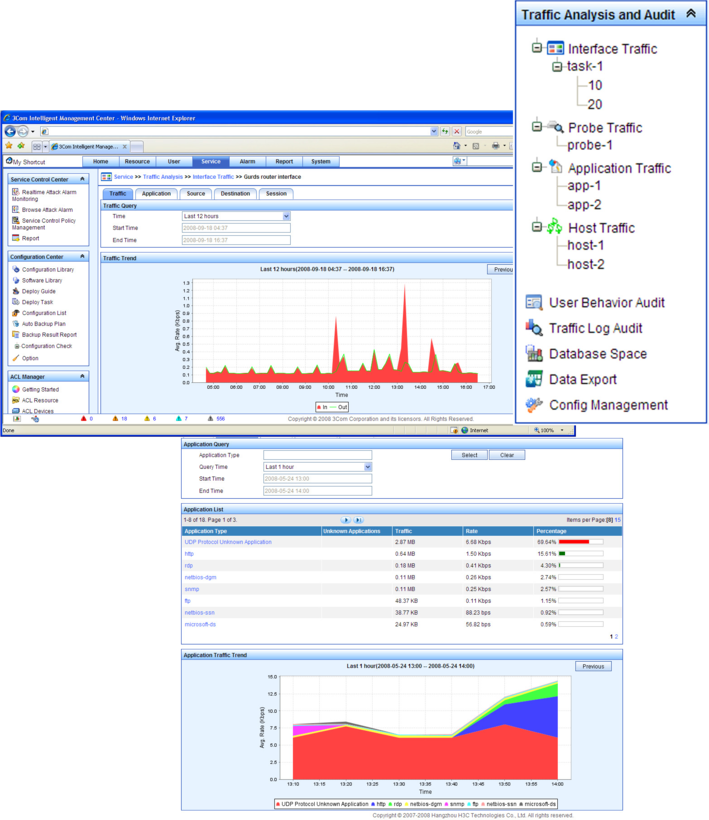Collapse Traffic Analysis and Audit panel
Viewport: 709px width, 820px height.
click(x=691, y=14)
